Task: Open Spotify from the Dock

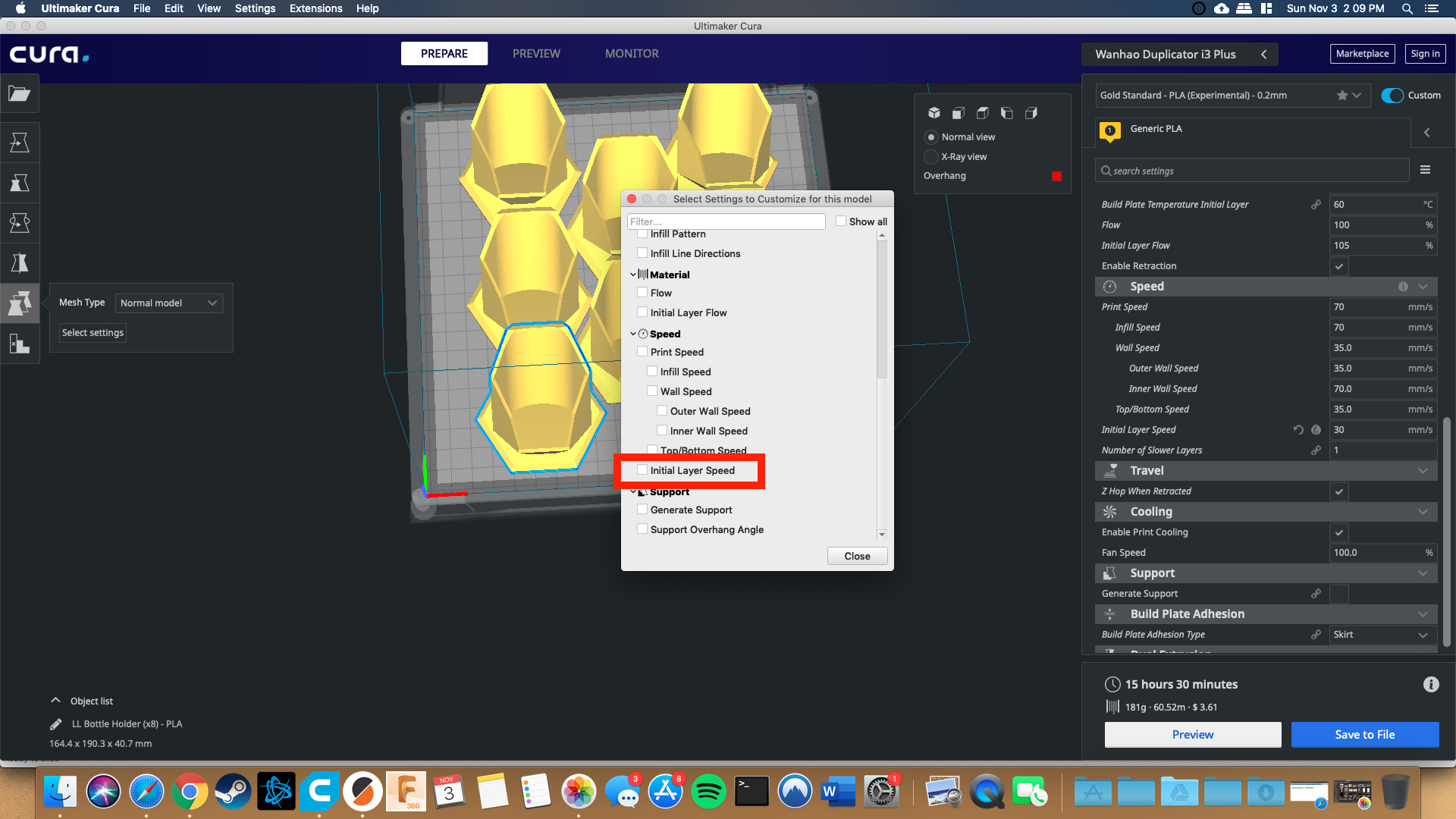Action: click(708, 792)
